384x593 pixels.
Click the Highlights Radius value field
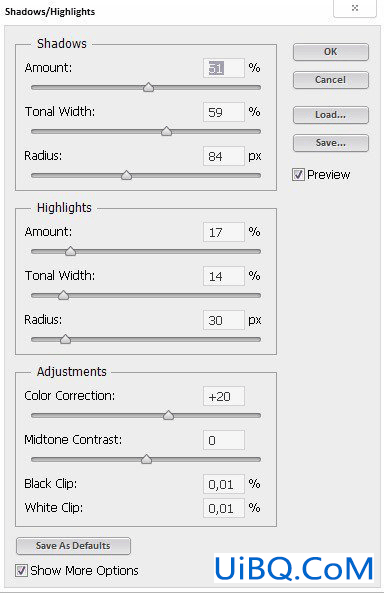coord(224,320)
